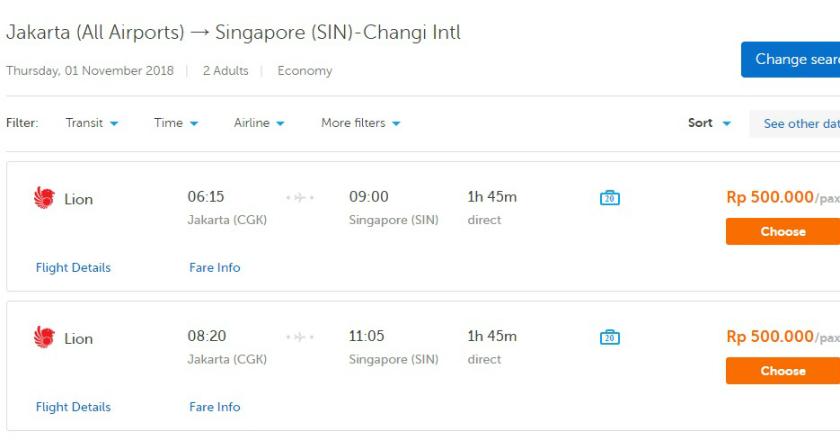The image size is (840, 440).
Task: Open the More filters dropdown
Action: (x=360, y=123)
